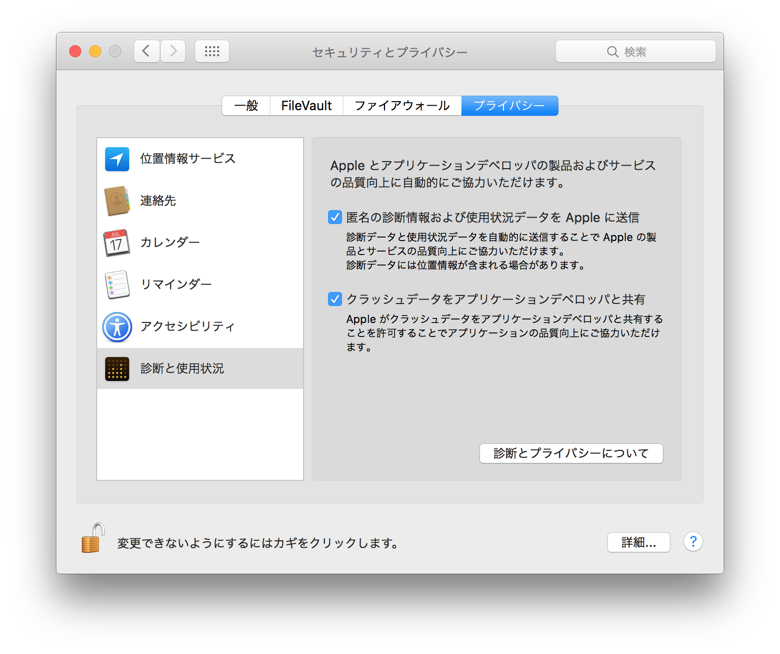Click the Accessibility icon in sidebar
Image resolution: width=780 pixels, height=654 pixels.
(x=117, y=327)
